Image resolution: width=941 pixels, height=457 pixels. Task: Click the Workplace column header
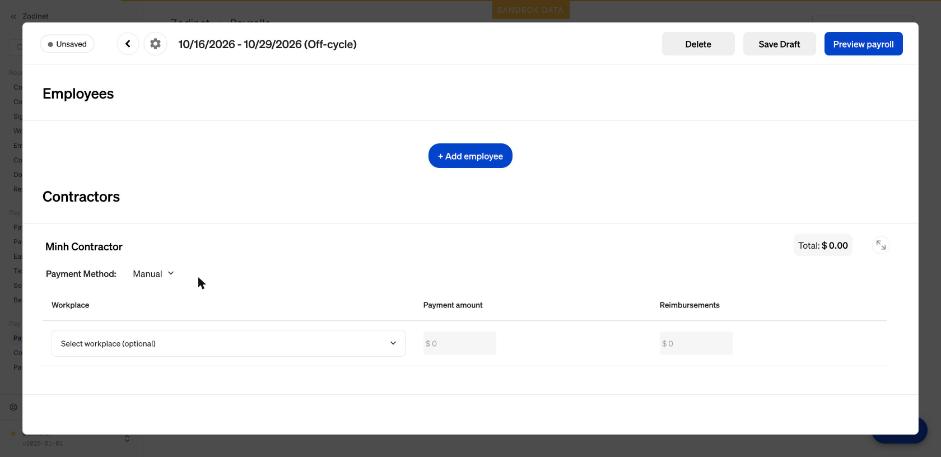(70, 305)
